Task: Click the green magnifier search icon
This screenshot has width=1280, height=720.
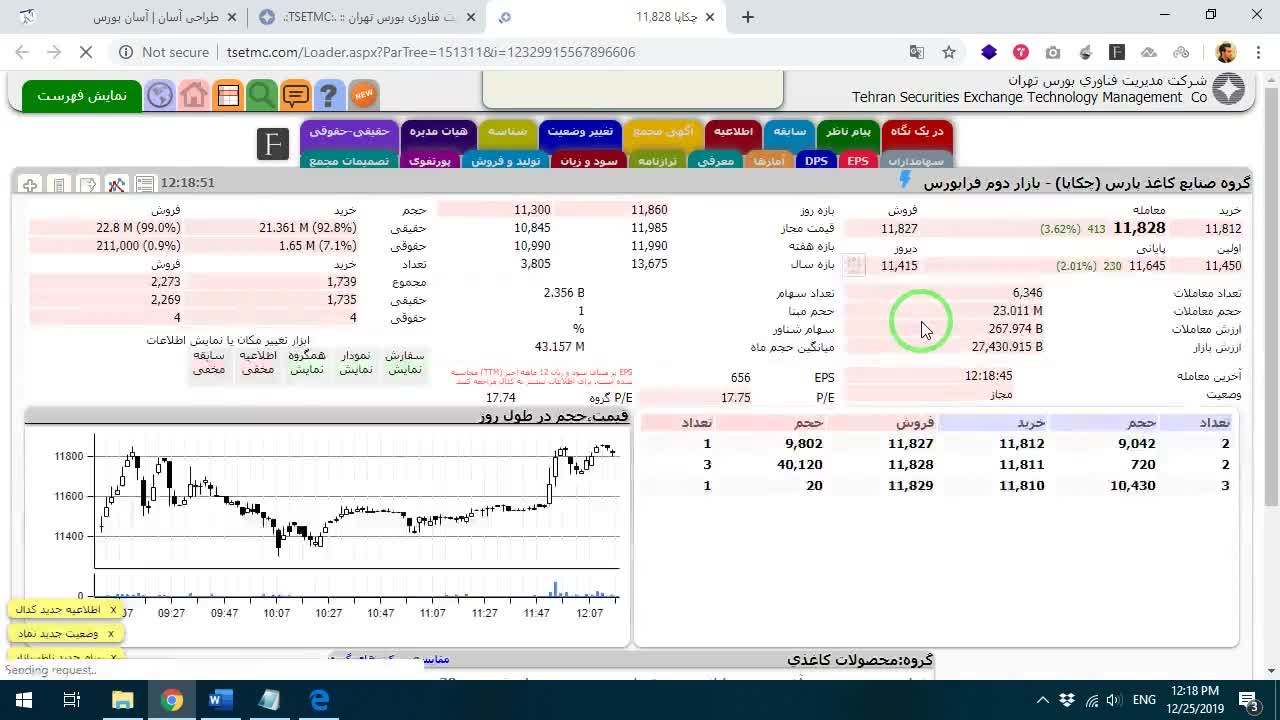Action: tap(262, 95)
